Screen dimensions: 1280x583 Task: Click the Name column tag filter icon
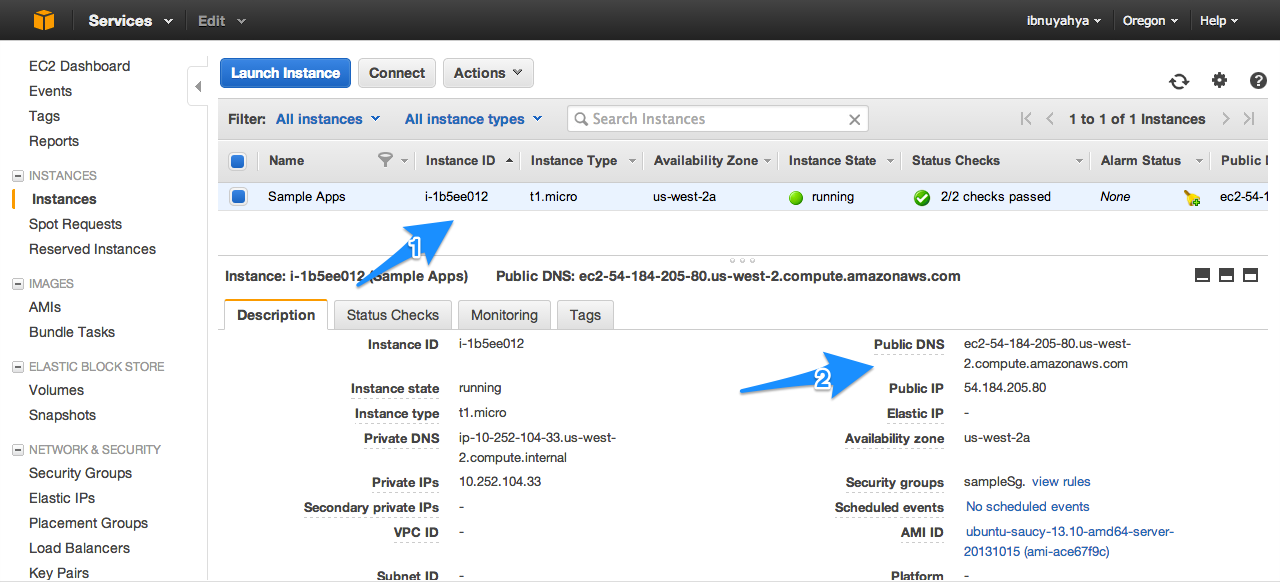tap(386, 160)
